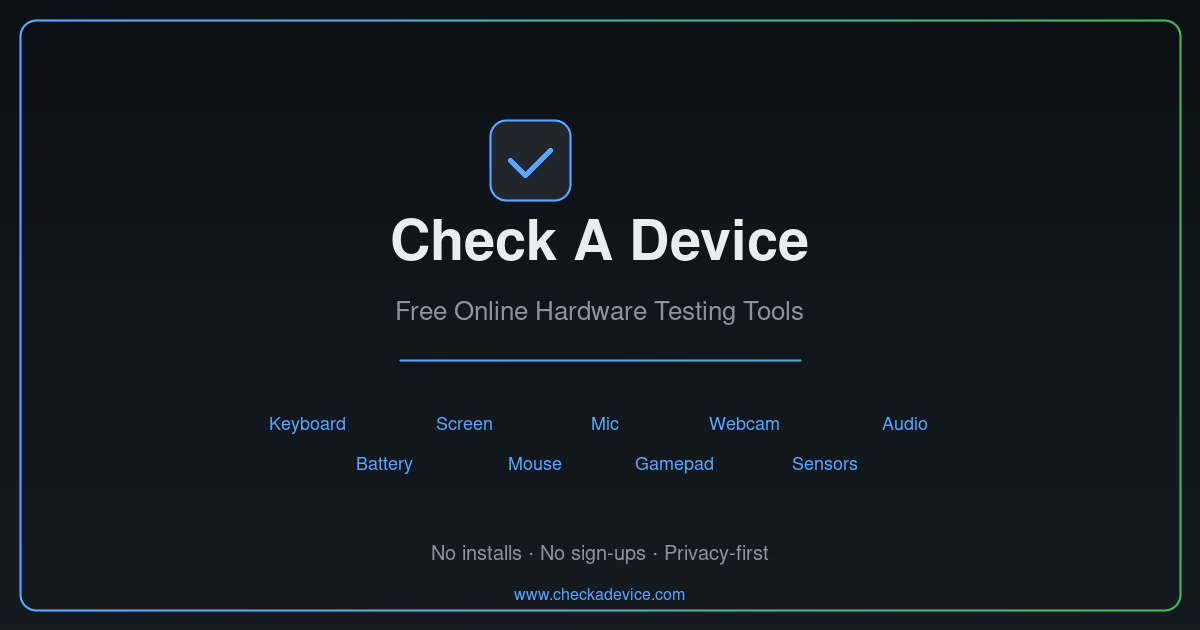Click the word "Check" in the main heading
Image resolution: width=1200 pixels, height=630 pixels.
pyautogui.click(x=473, y=241)
